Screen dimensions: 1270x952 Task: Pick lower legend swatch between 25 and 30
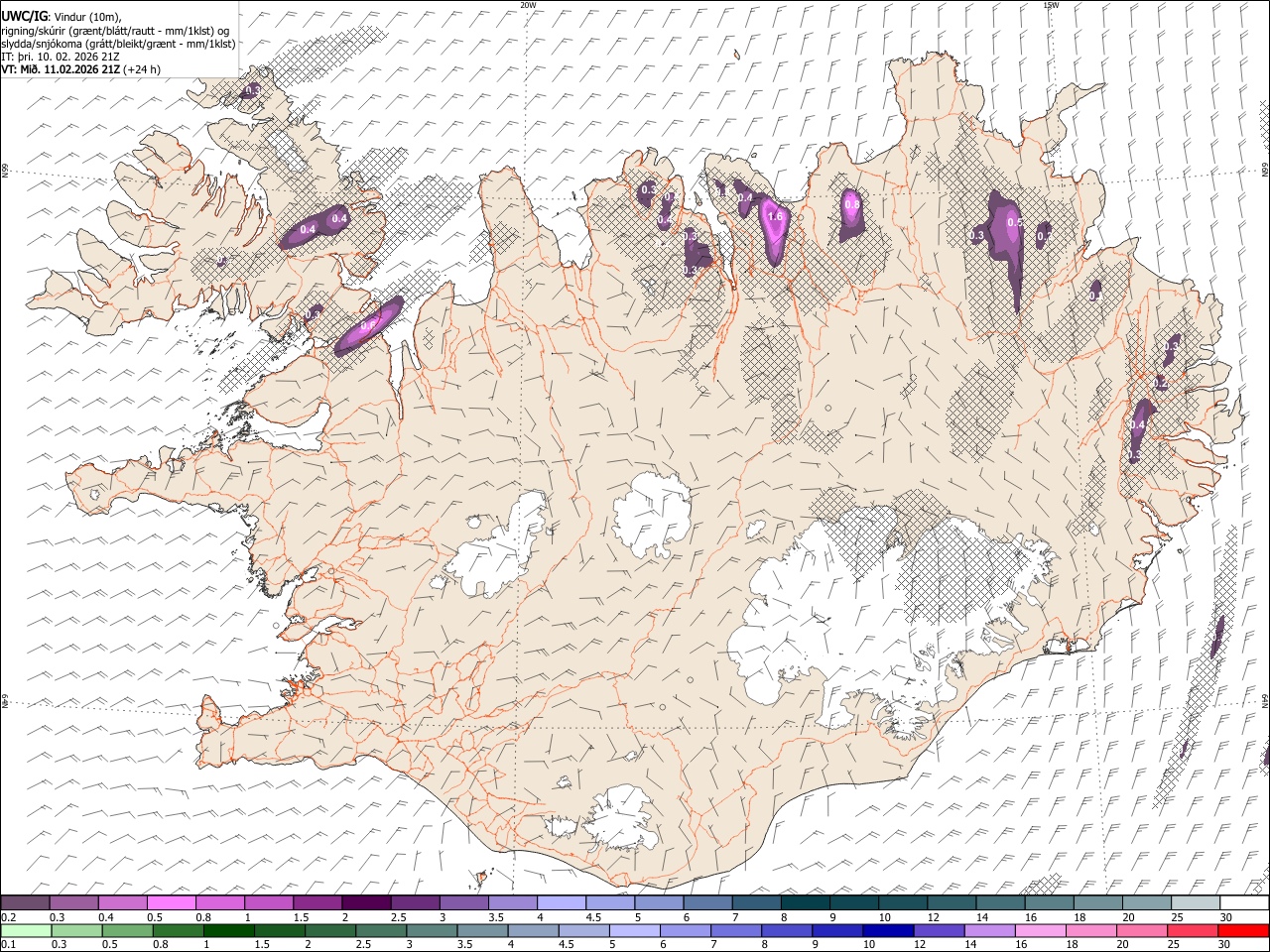tap(1194, 931)
